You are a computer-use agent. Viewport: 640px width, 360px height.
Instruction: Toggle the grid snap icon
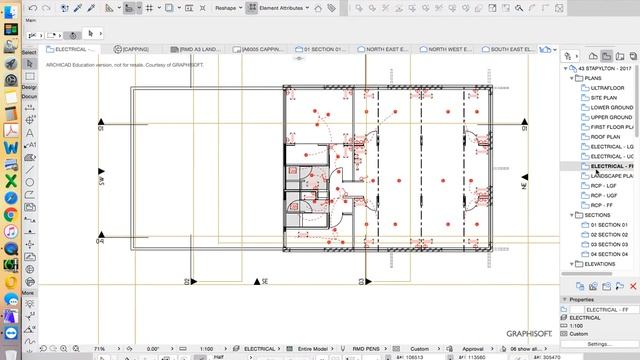click(149, 8)
